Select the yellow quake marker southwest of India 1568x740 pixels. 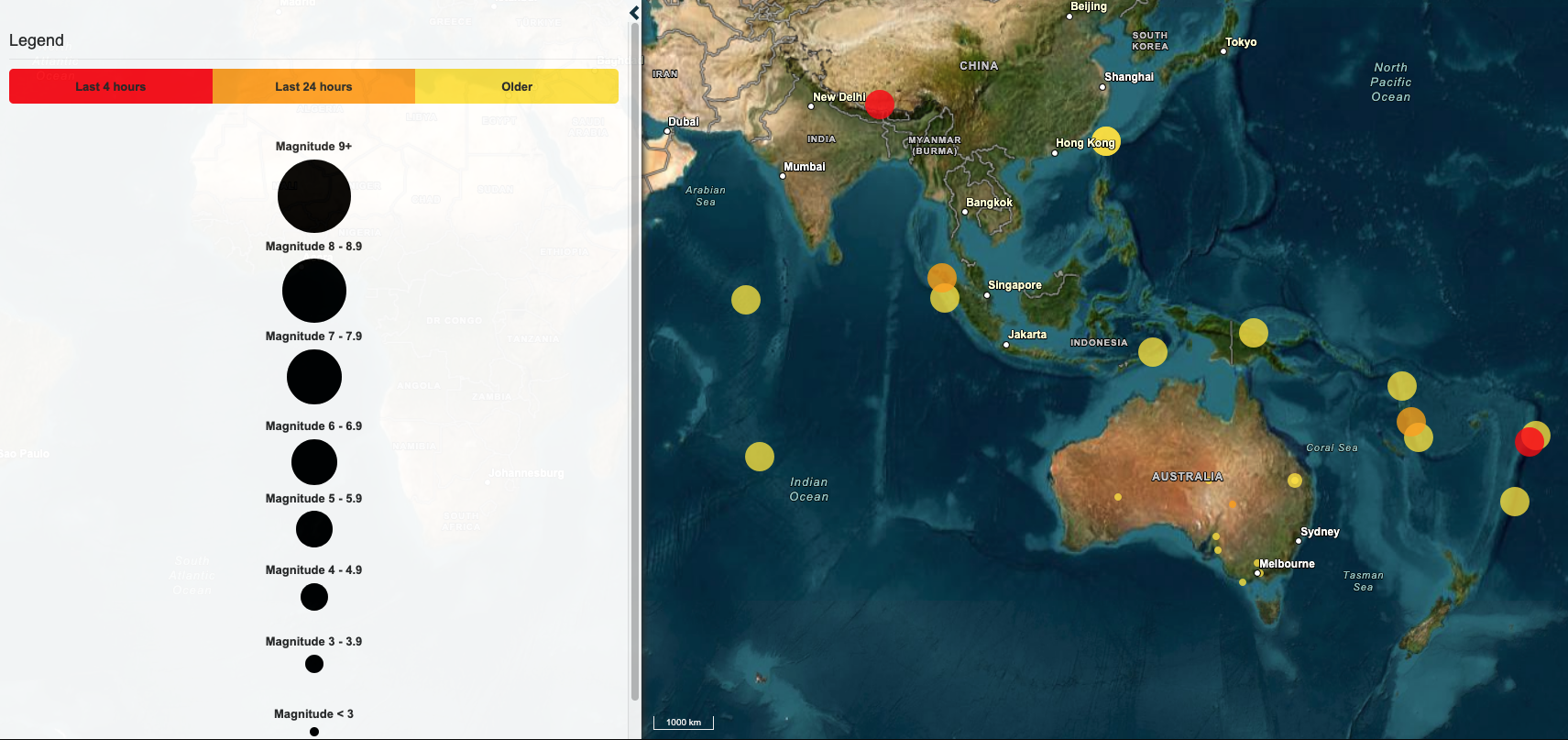[x=746, y=300]
